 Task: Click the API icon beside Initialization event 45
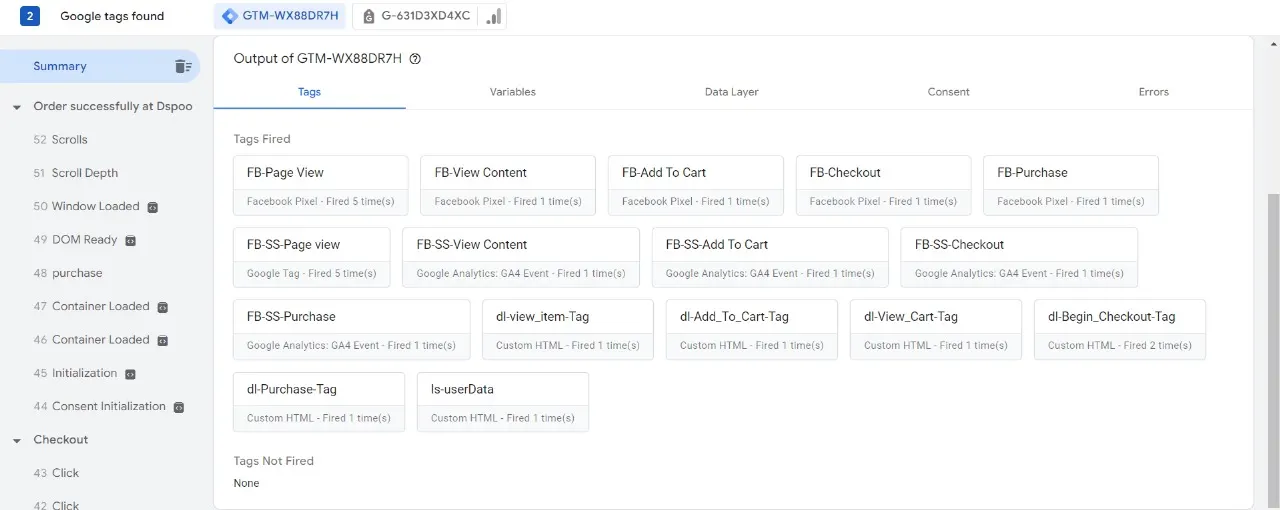[x=130, y=374]
